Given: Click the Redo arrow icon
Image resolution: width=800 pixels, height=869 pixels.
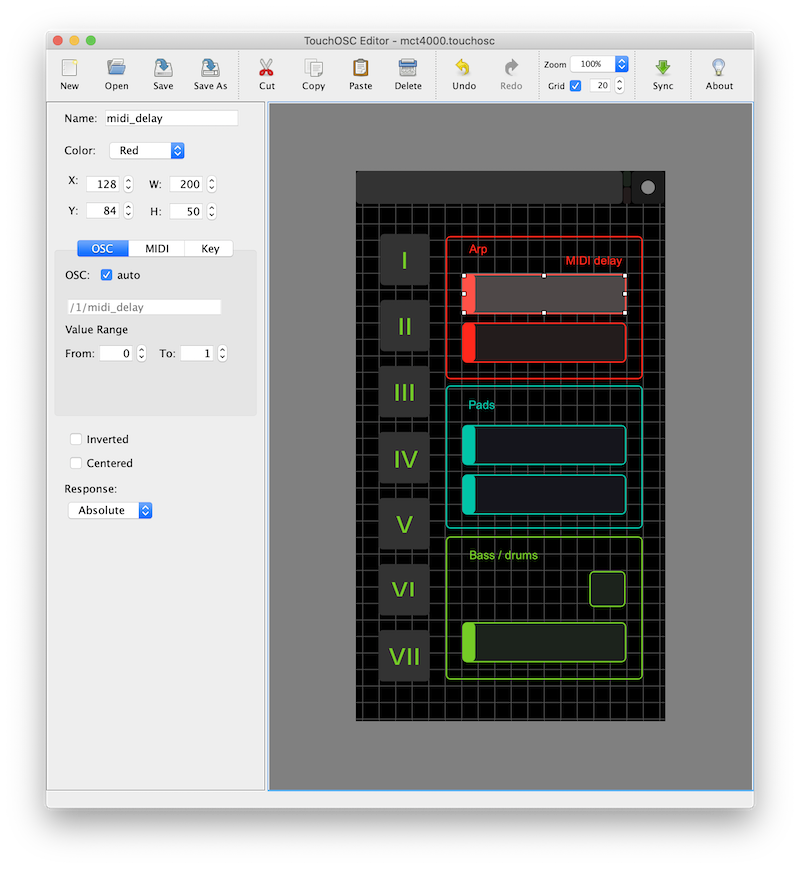Looking at the screenshot, I should (511, 68).
